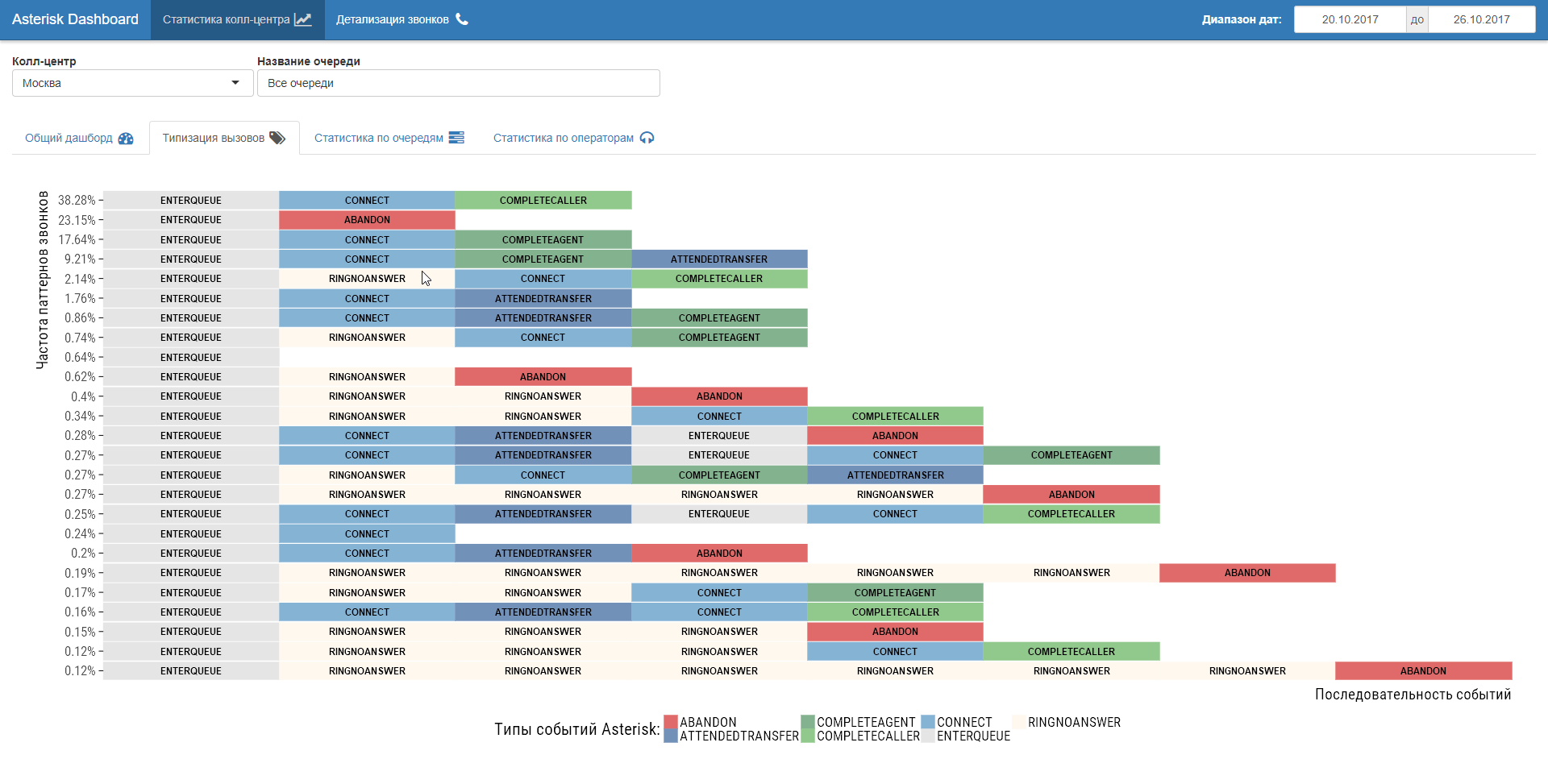This screenshot has width=1548, height=784.
Task: Click the RINGNOANSWER legend color swatch
Action: [x=1019, y=722]
